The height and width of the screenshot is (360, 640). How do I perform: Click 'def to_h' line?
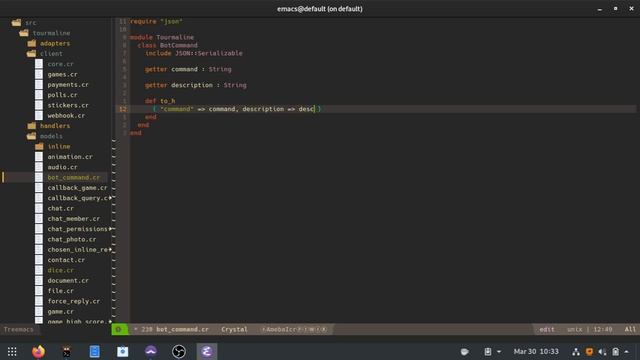[x=160, y=101]
